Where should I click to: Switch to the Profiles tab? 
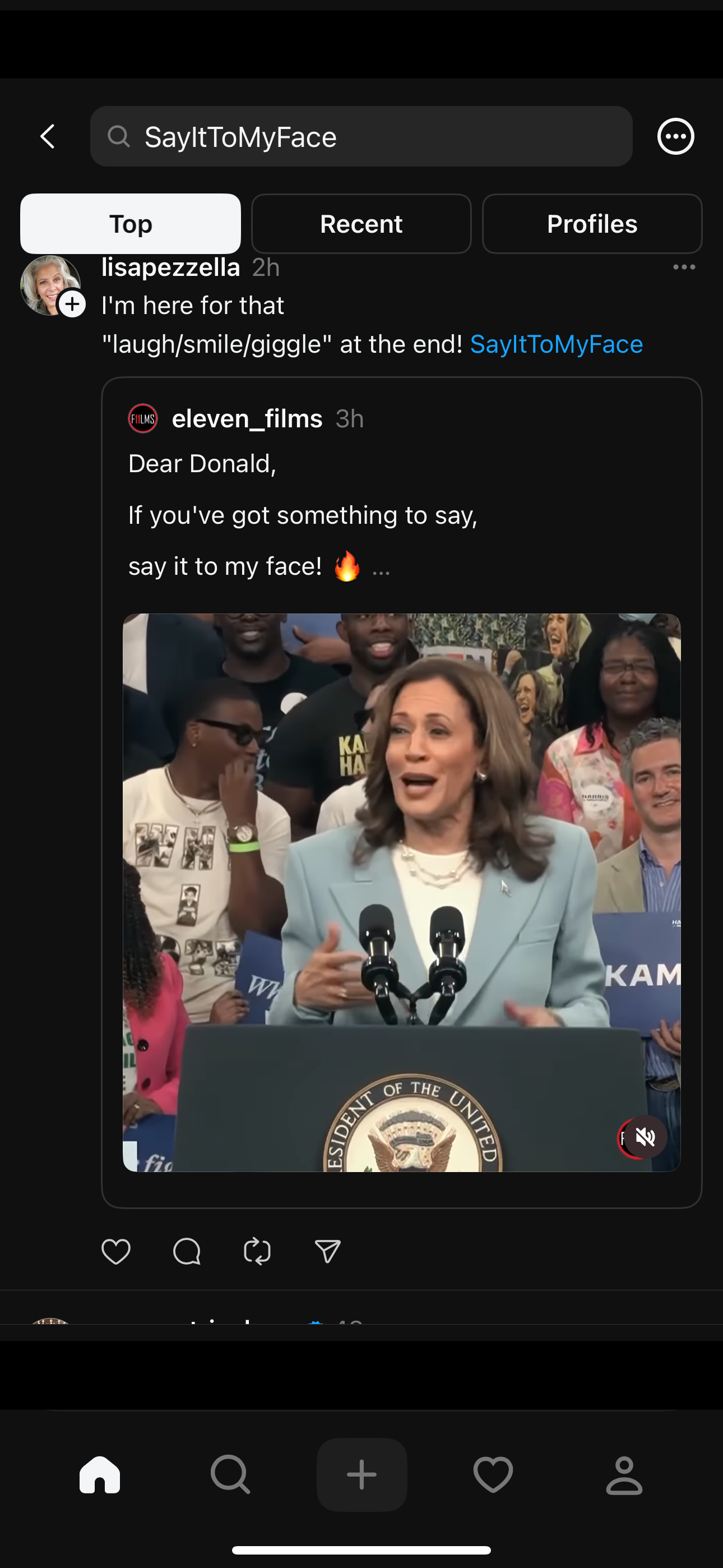click(x=592, y=224)
